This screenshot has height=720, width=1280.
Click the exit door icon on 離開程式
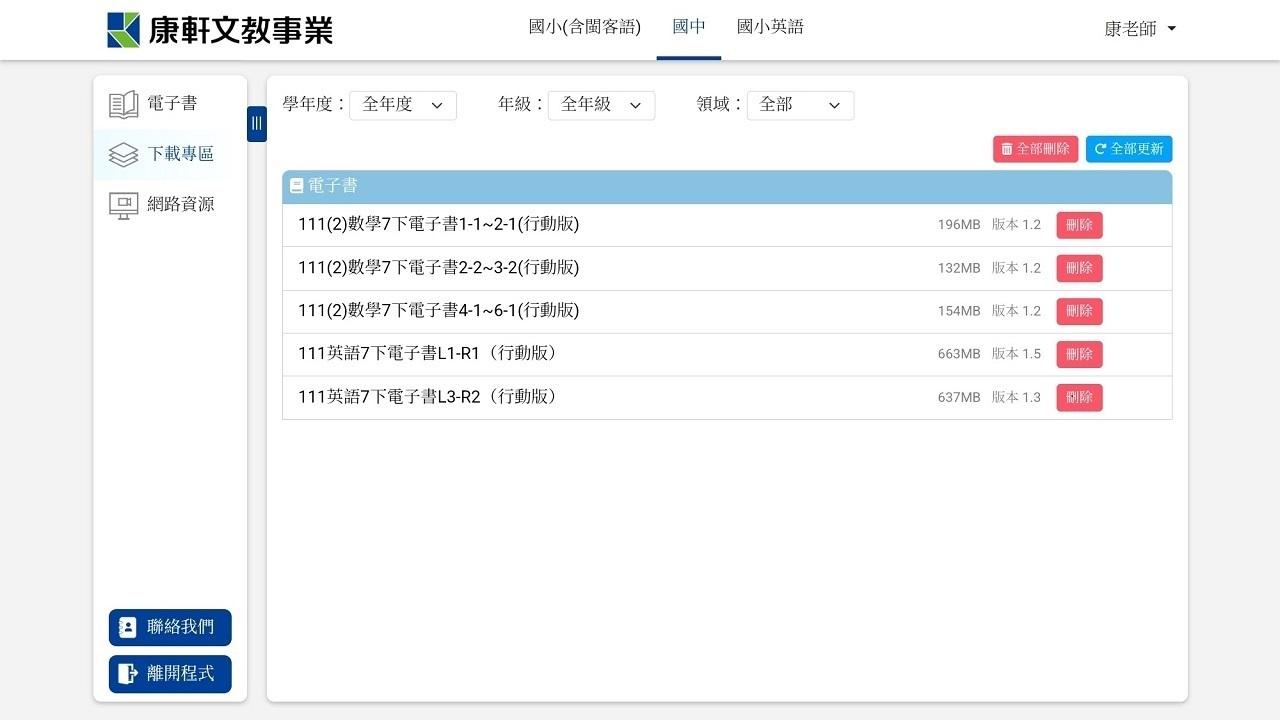[127, 674]
